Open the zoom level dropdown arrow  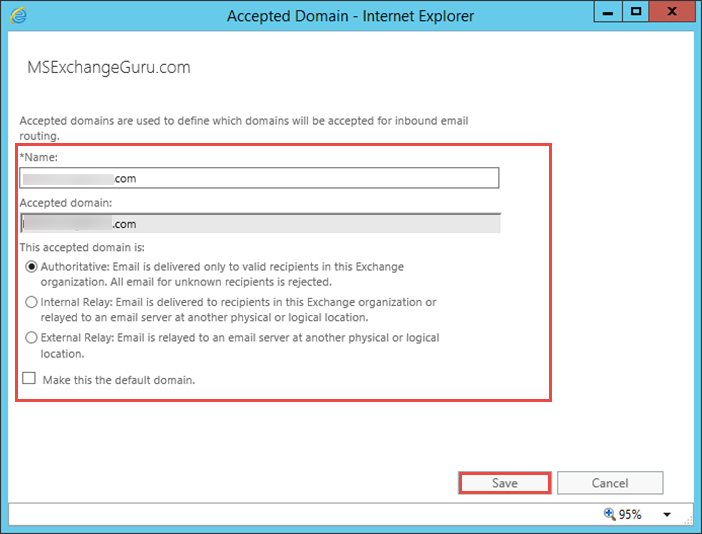coord(667,515)
